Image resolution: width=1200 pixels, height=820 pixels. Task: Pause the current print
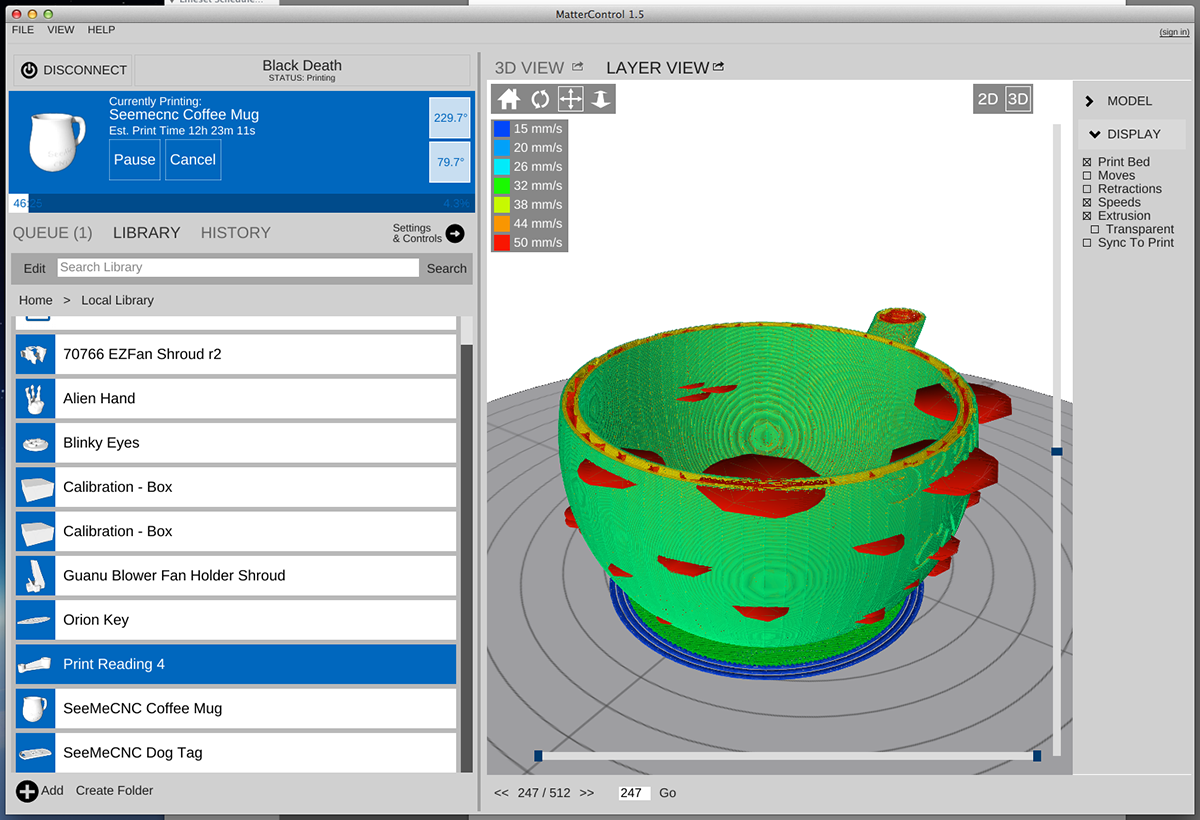pyautogui.click(x=134, y=160)
